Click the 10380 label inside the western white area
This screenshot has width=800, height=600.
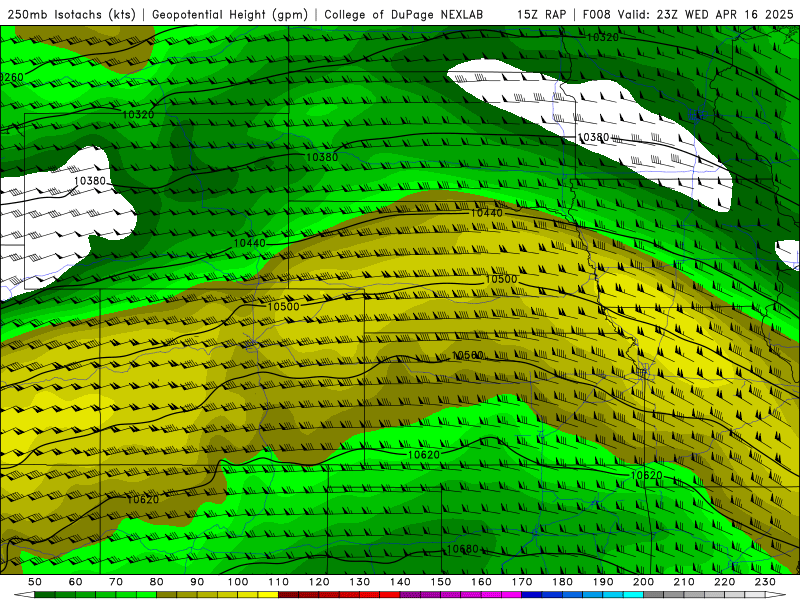[x=90, y=181]
